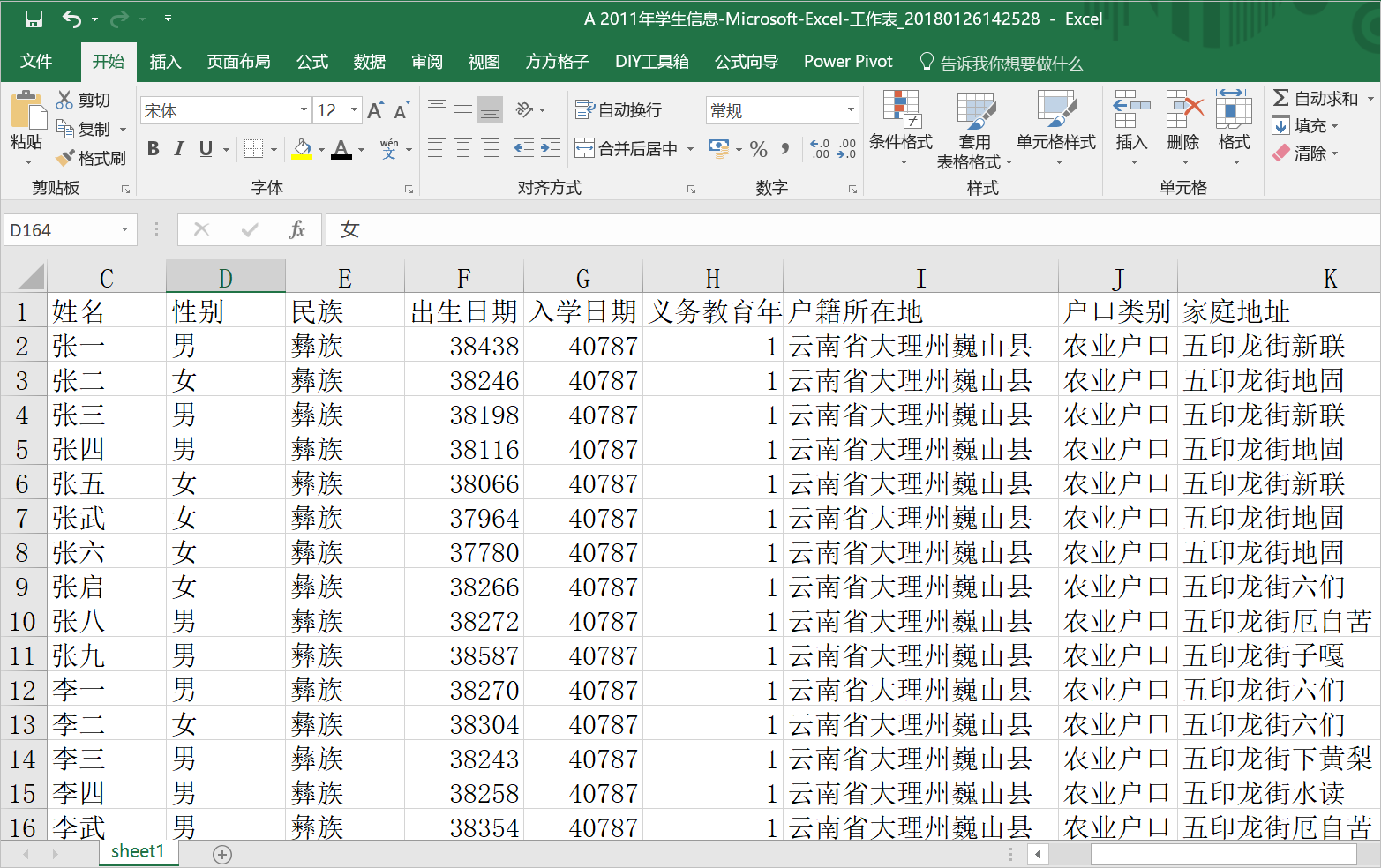The width and height of the screenshot is (1381, 868).
Task: Open Conditional Formatting 条件格式
Action: tap(901, 128)
